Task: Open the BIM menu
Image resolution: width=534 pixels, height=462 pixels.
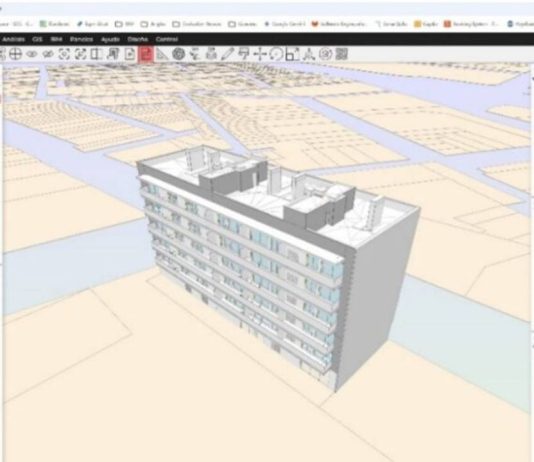Action: 56,39
